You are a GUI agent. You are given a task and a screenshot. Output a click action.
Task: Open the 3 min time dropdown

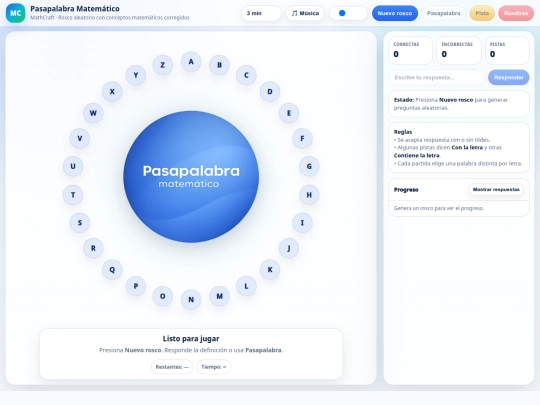(261, 13)
